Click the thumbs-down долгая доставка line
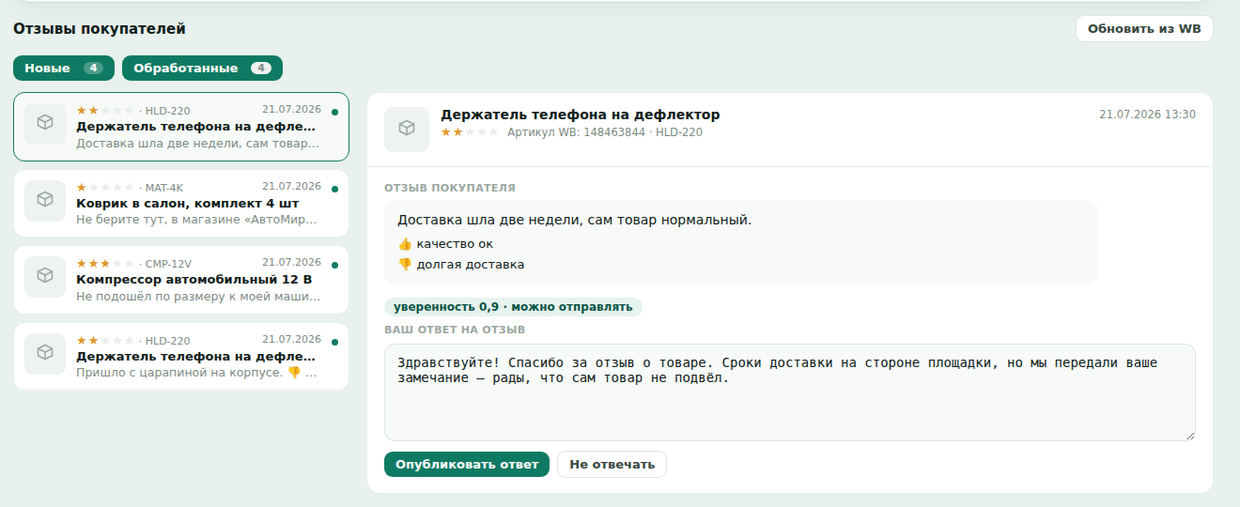 click(461, 265)
